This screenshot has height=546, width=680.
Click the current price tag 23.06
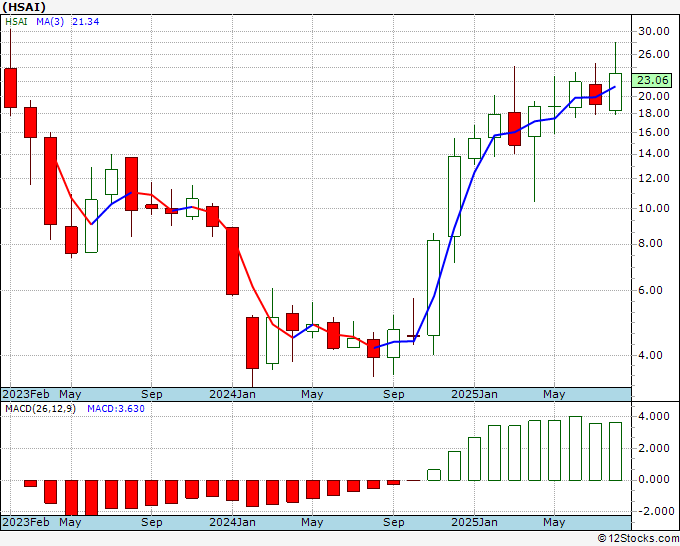652,80
